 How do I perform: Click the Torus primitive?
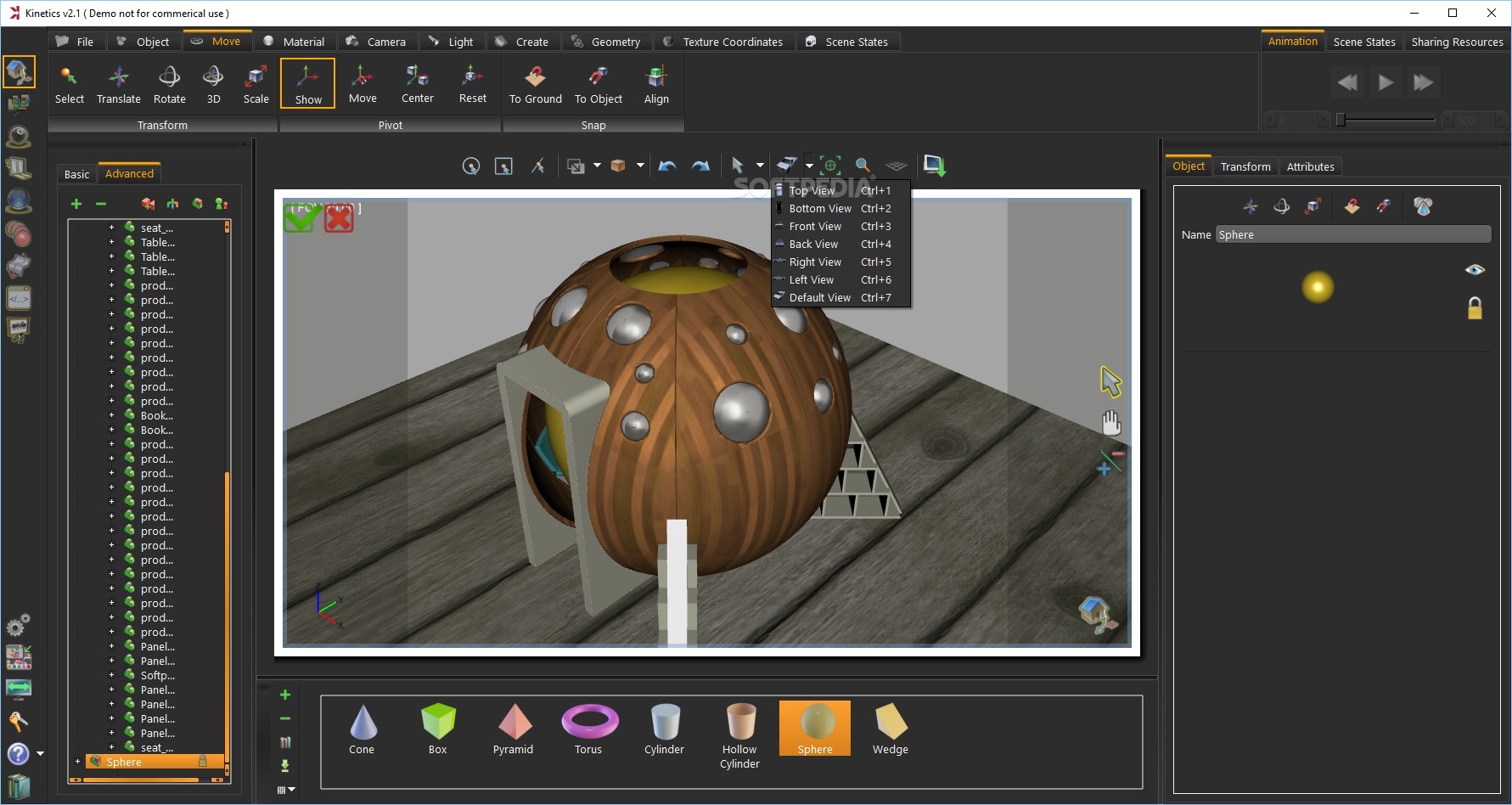click(x=589, y=729)
